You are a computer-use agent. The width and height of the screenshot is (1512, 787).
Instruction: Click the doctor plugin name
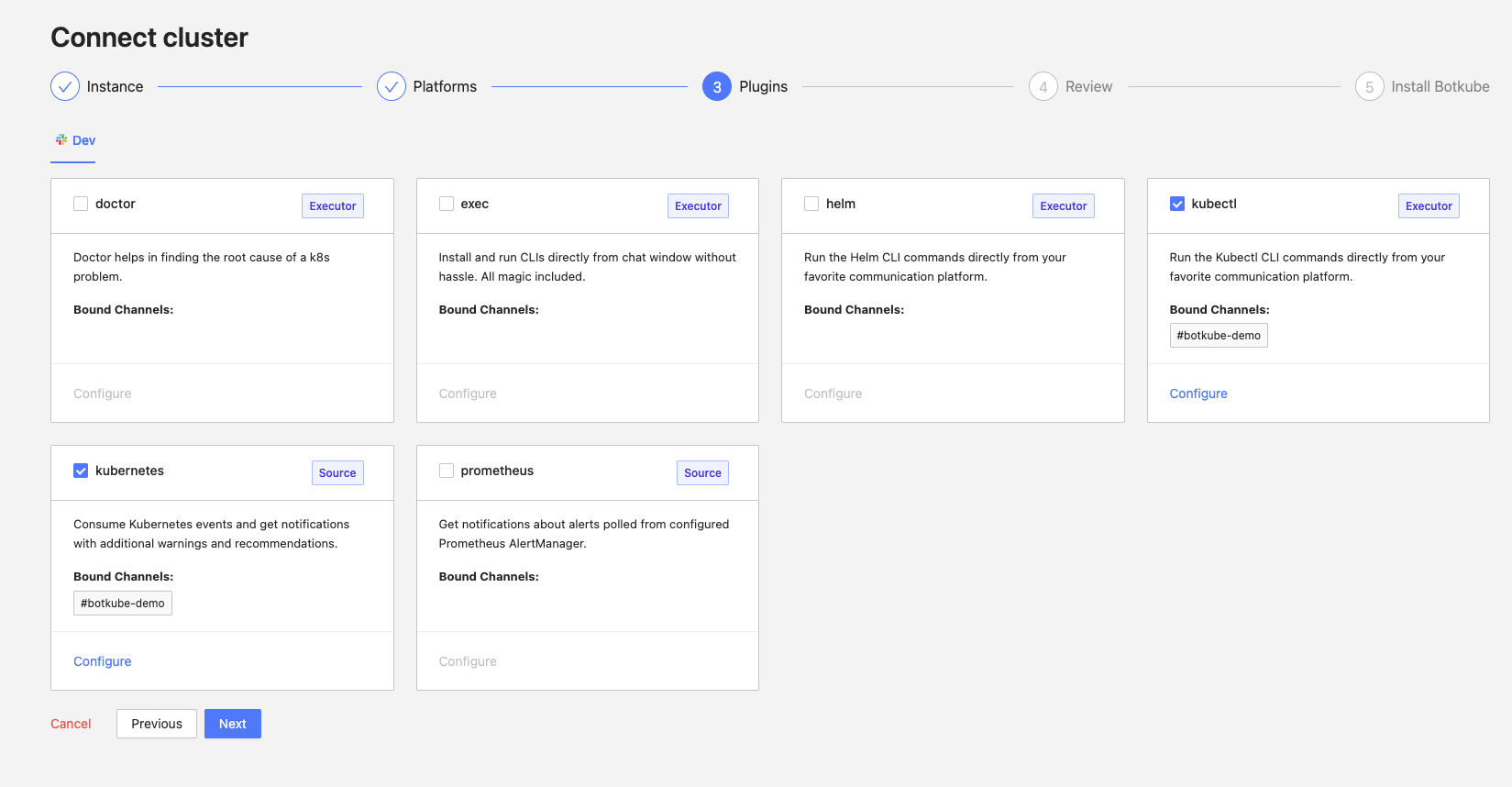[116, 204]
